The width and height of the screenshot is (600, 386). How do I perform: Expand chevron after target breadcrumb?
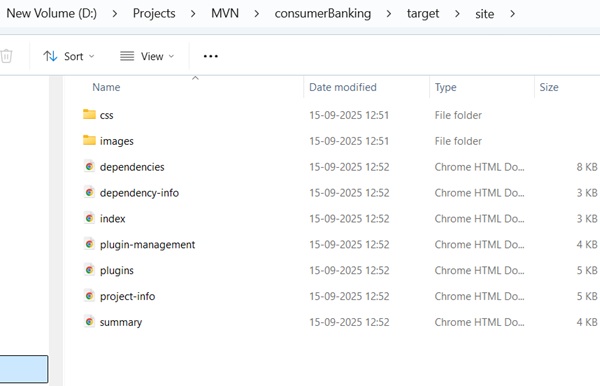(x=457, y=14)
